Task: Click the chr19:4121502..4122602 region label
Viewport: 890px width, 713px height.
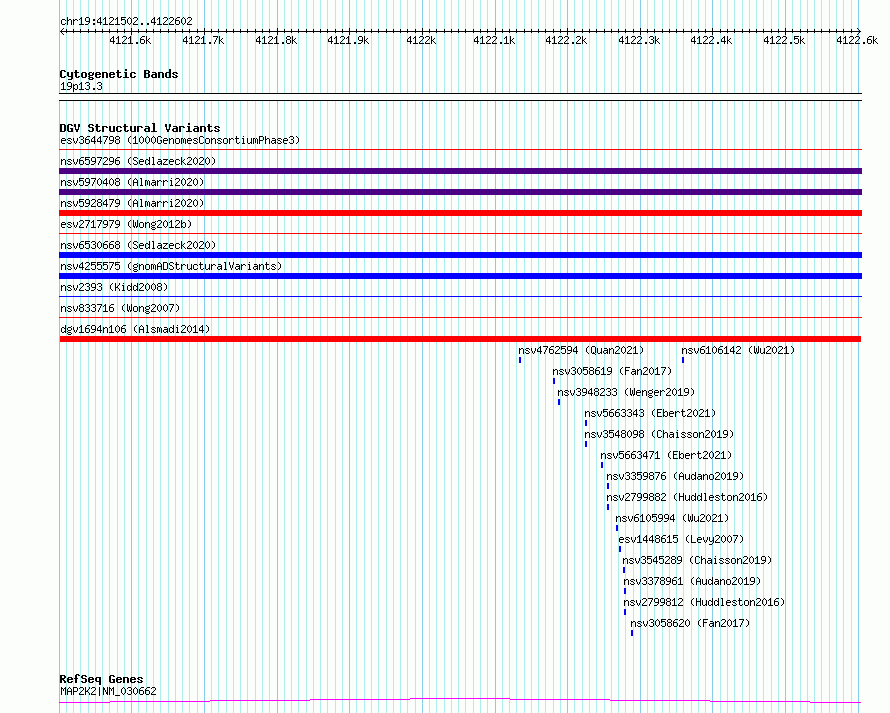Action: pyautogui.click(x=126, y=21)
